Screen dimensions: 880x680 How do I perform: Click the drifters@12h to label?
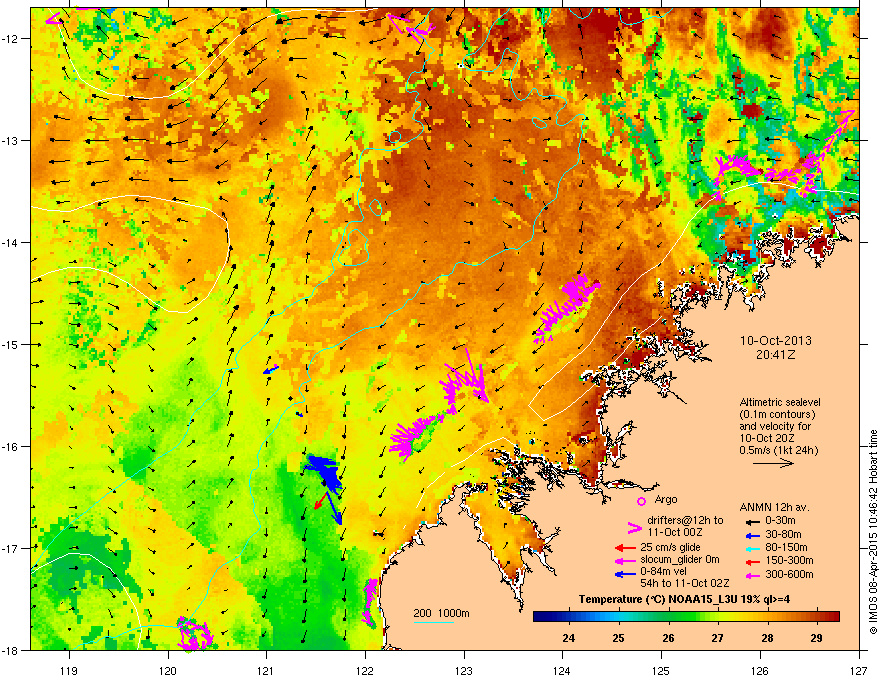[685, 520]
